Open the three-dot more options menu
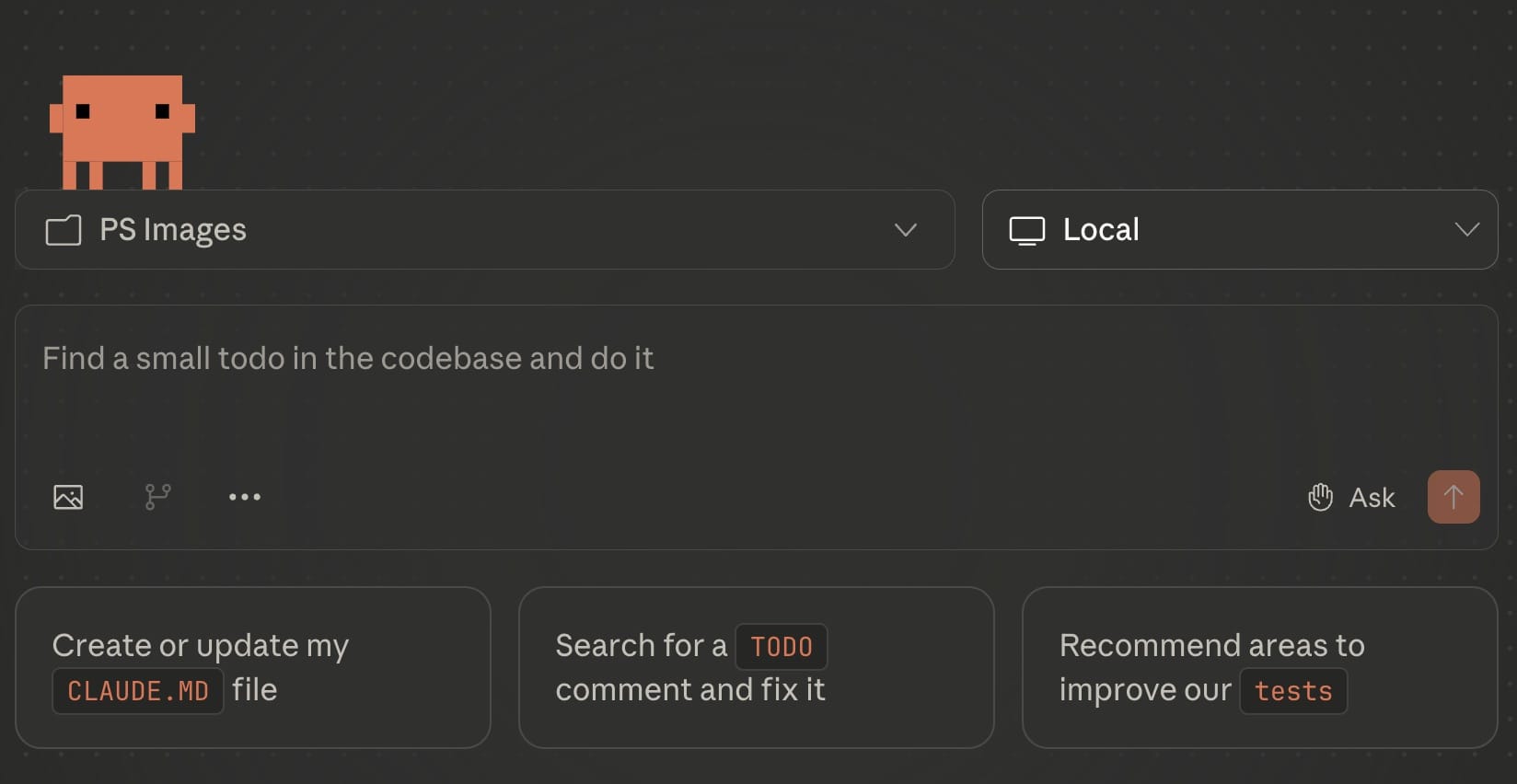Screen dimensions: 1517x784 point(245,497)
